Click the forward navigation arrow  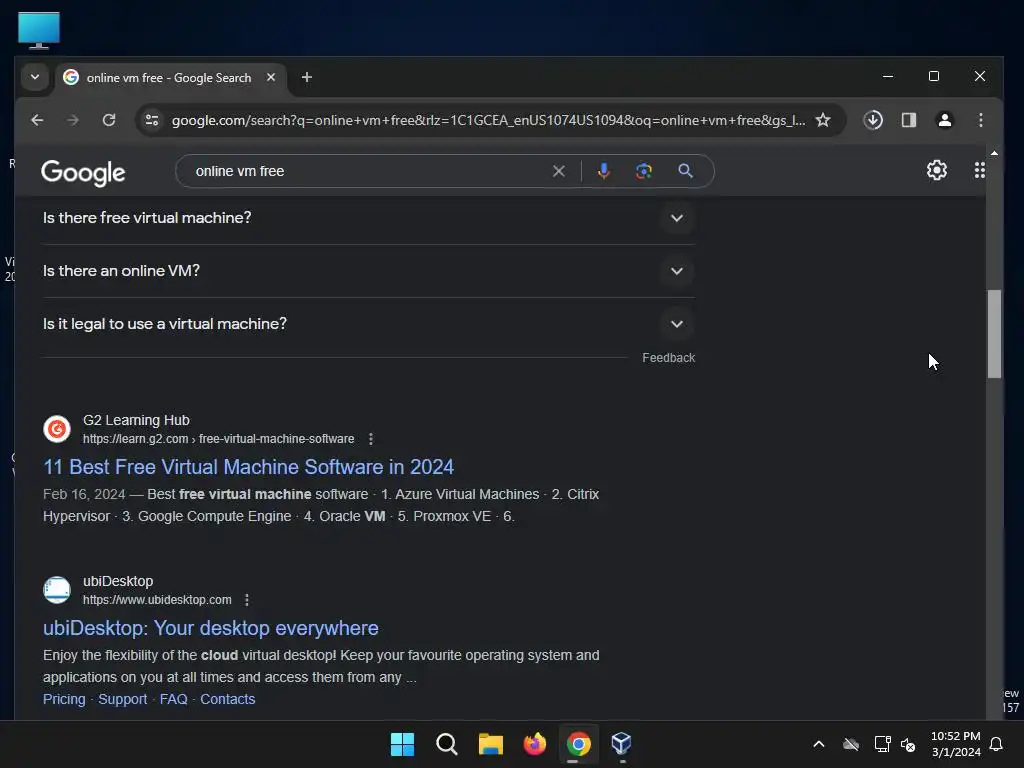(x=73, y=120)
